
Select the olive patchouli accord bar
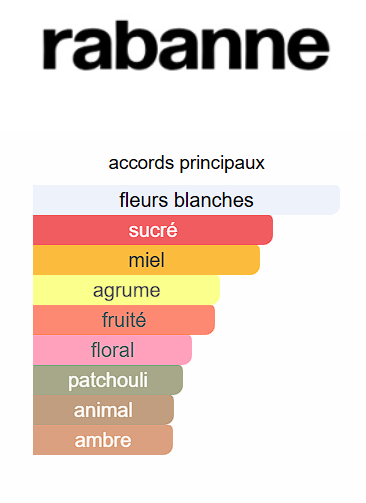108,380
